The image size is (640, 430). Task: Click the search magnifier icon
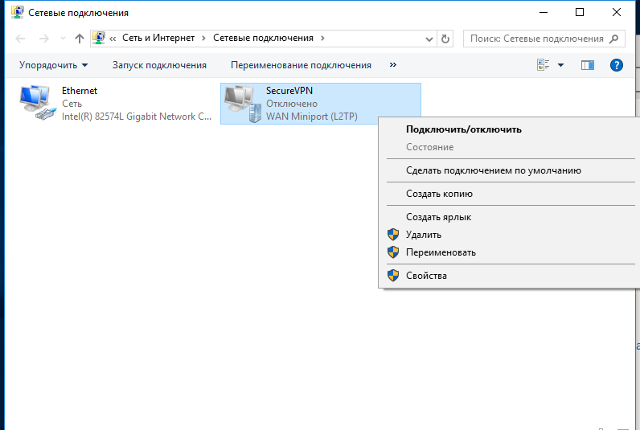point(613,39)
